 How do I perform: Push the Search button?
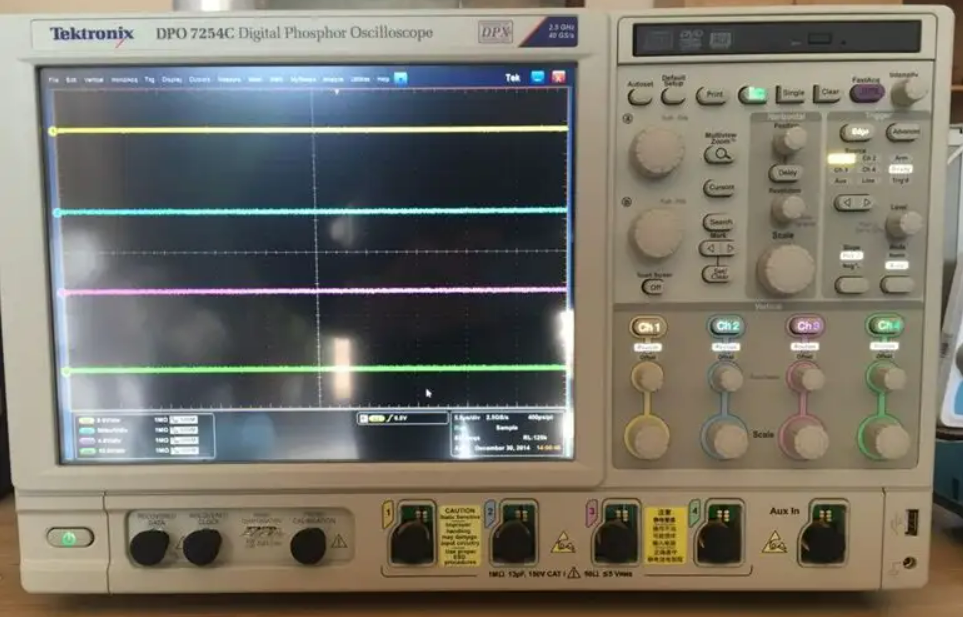(719, 222)
